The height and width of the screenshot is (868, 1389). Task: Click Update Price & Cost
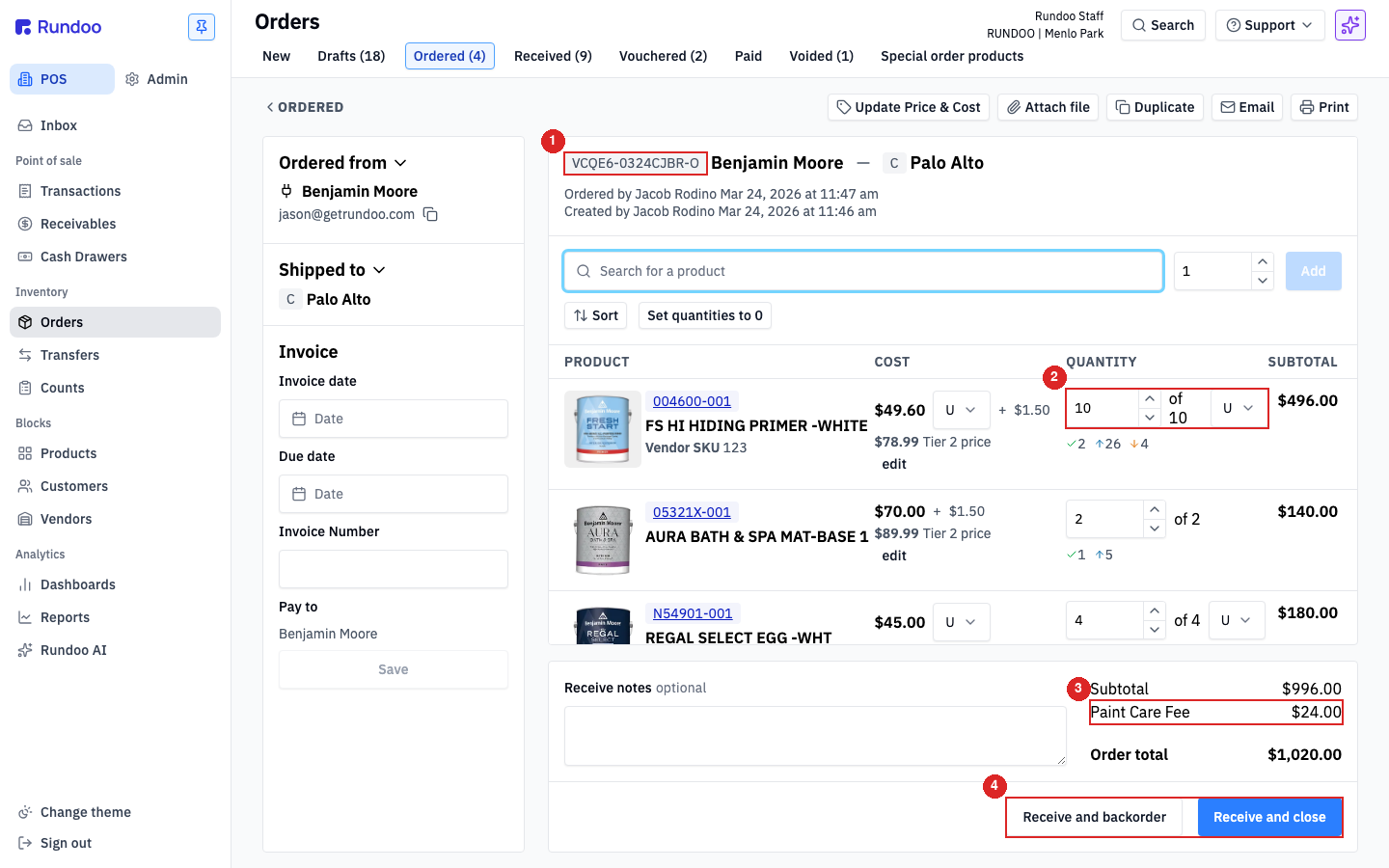coord(909,107)
